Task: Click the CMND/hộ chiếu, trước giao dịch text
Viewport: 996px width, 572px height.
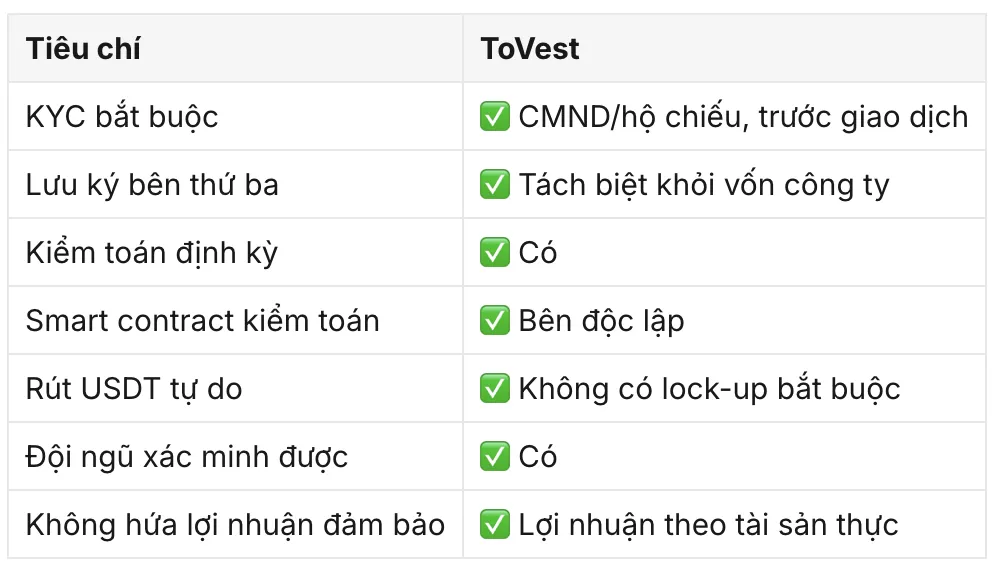Action: point(743,118)
